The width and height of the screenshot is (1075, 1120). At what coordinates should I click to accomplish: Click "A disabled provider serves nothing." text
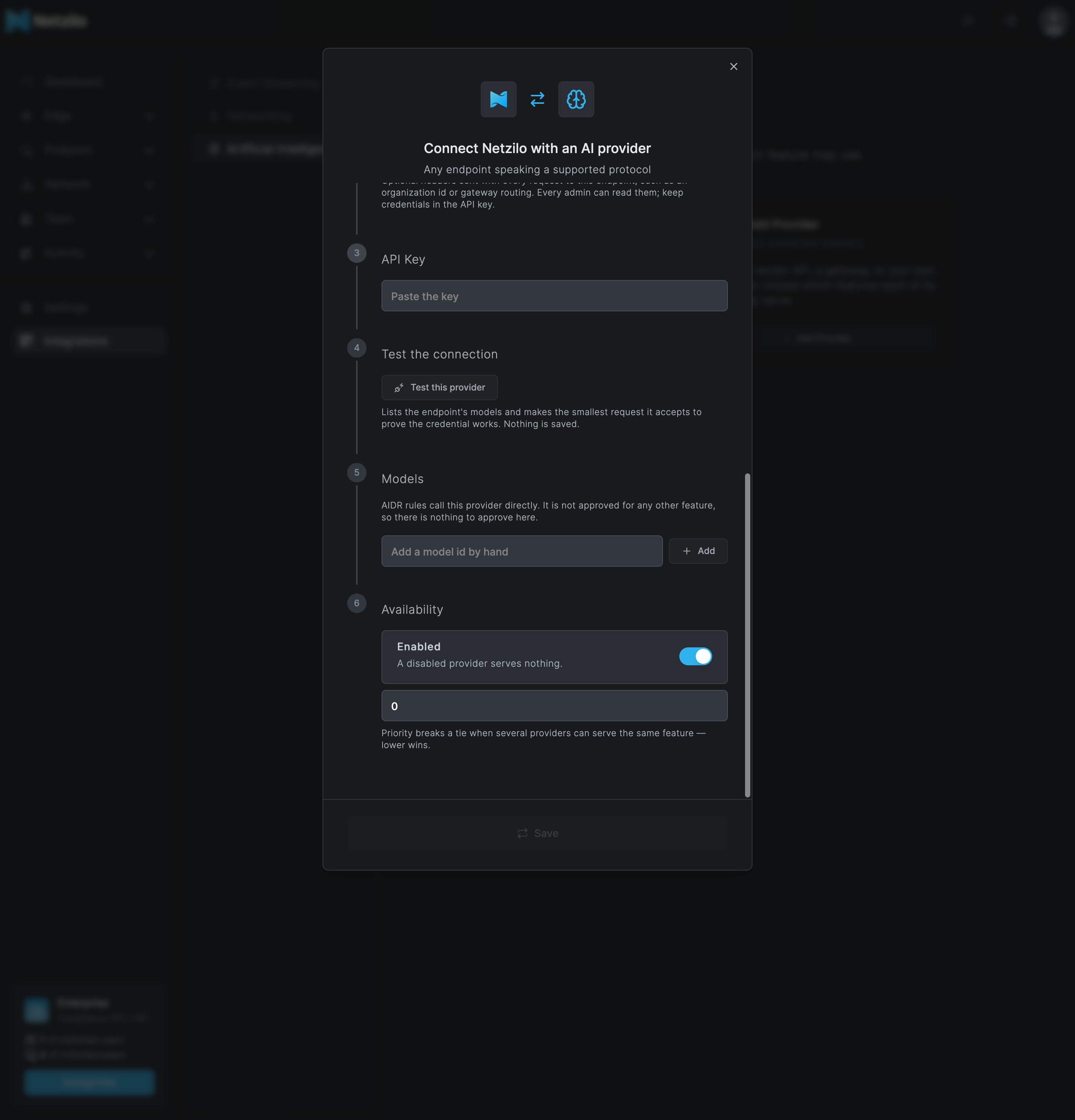coord(479,663)
